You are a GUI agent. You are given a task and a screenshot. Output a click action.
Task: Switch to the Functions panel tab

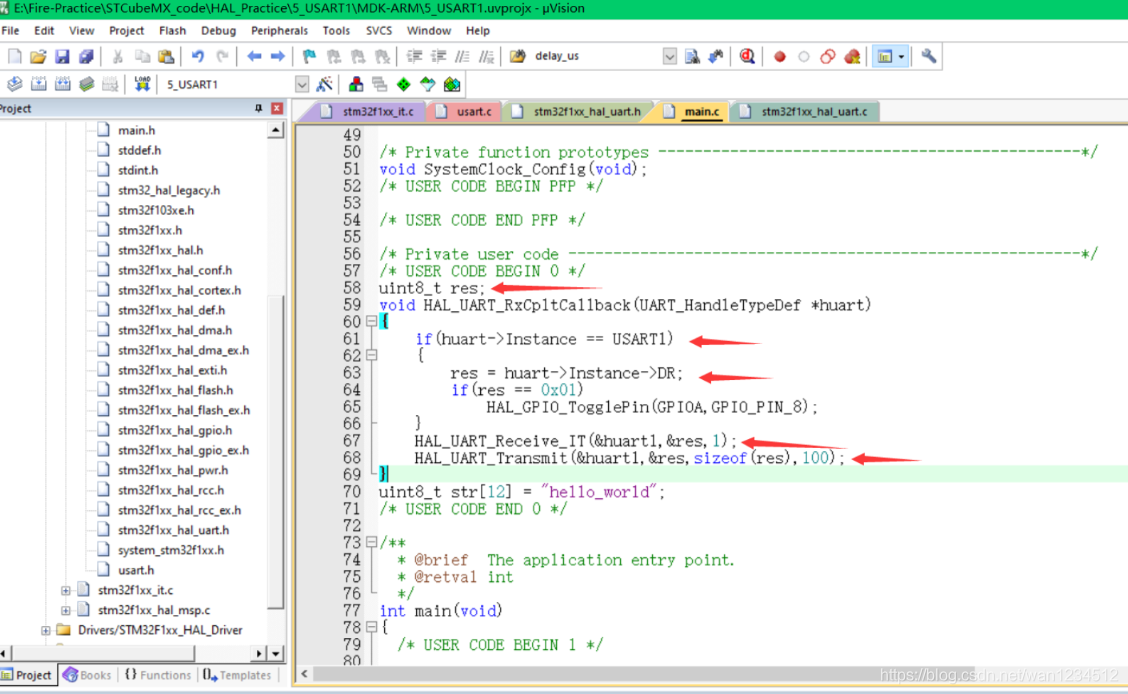[x=157, y=675]
